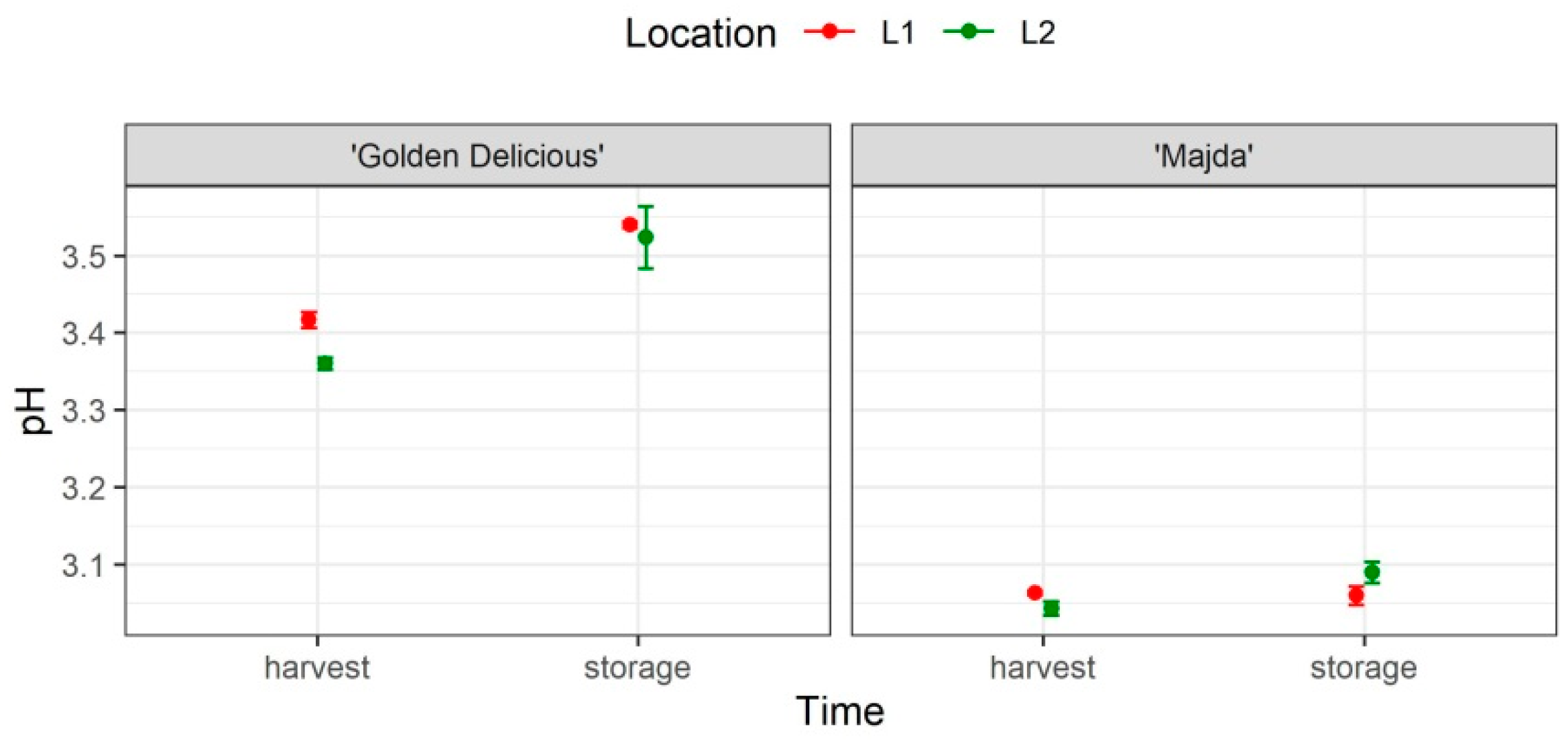Click 'harvest' label under Golden Delicious panel
This screenshot has height=741, width=1568.
tap(317, 668)
